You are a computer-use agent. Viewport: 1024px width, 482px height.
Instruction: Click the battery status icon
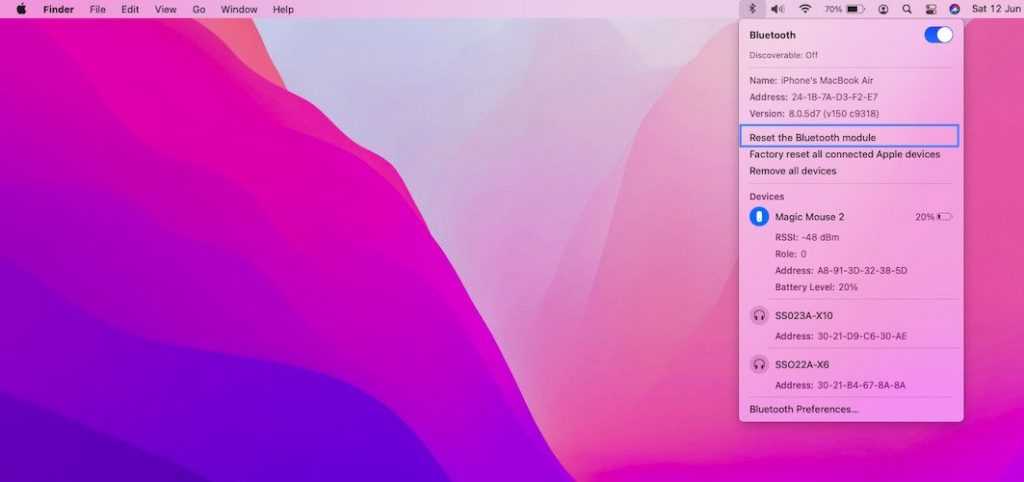pyautogui.click(x=855, y=9)
